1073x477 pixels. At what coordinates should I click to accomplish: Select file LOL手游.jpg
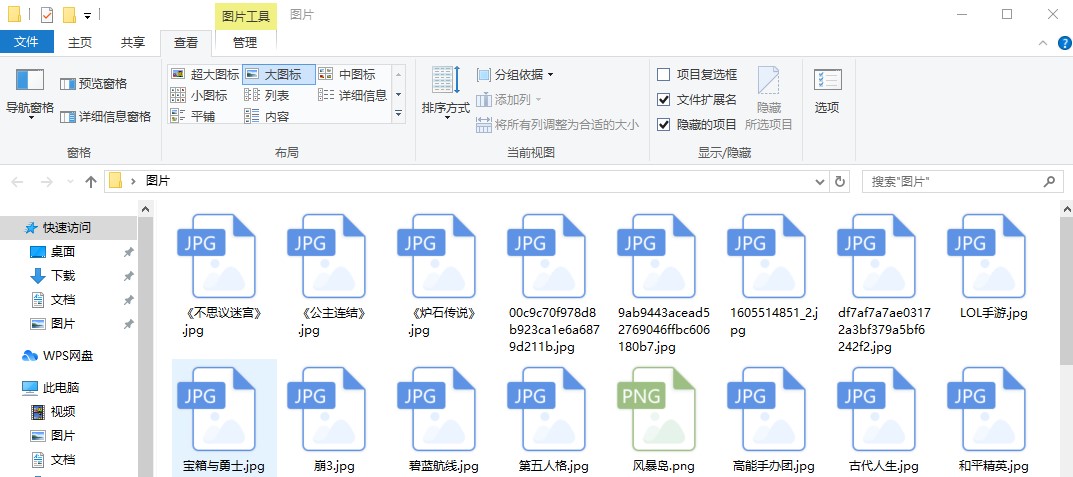pos(994,269)
